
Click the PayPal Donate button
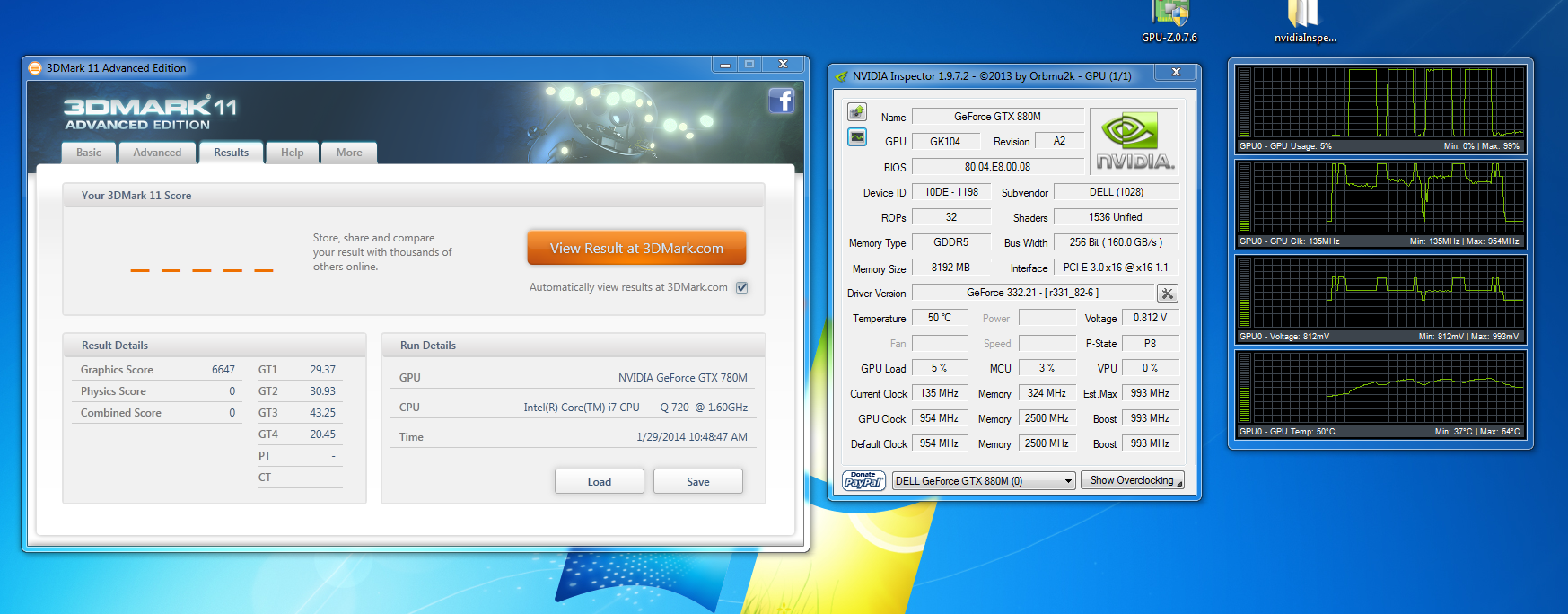pos(863,481)
